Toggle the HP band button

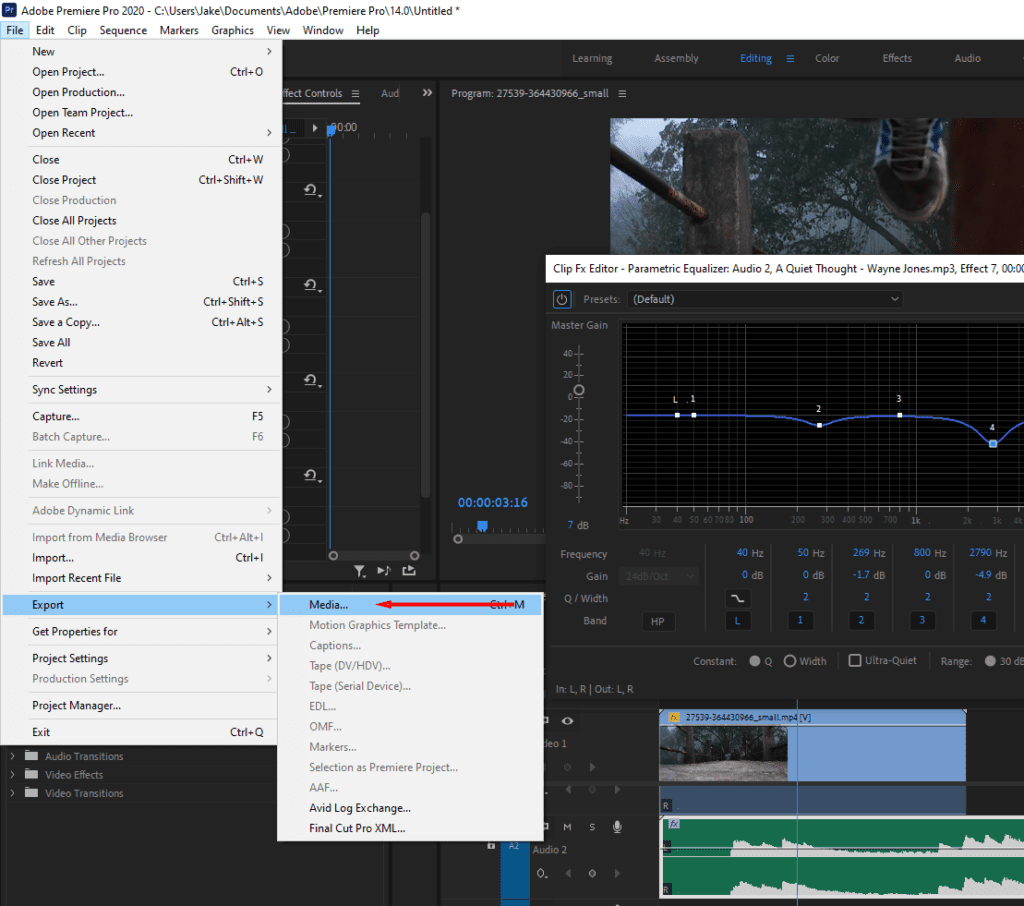click(x=658, y=621)
